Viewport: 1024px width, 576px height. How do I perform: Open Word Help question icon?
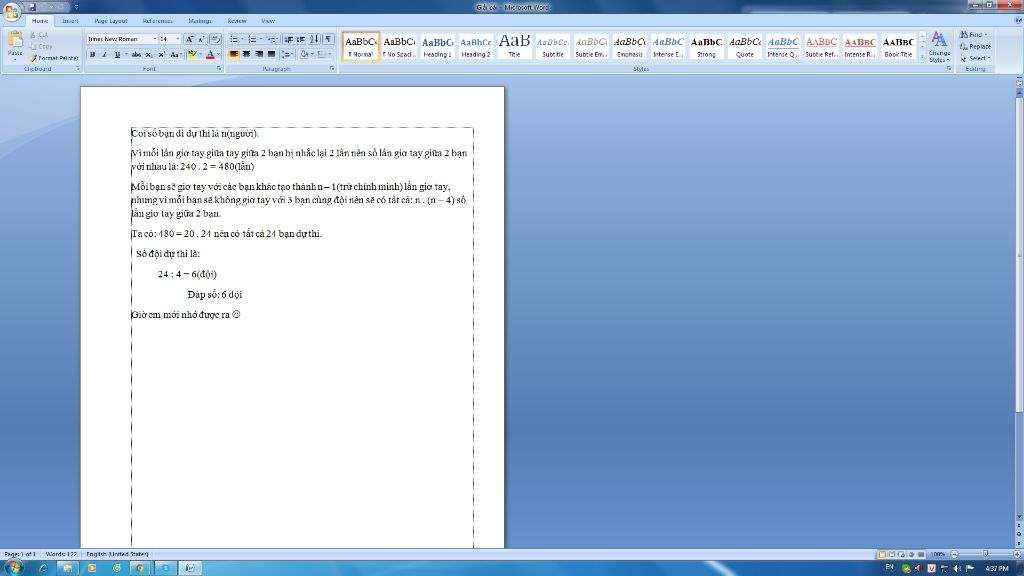tap(1017, 21)
